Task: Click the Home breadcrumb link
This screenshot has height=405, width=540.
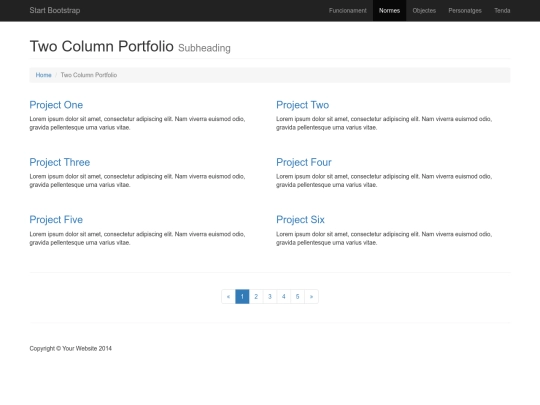Action: (x=43, y=75)
